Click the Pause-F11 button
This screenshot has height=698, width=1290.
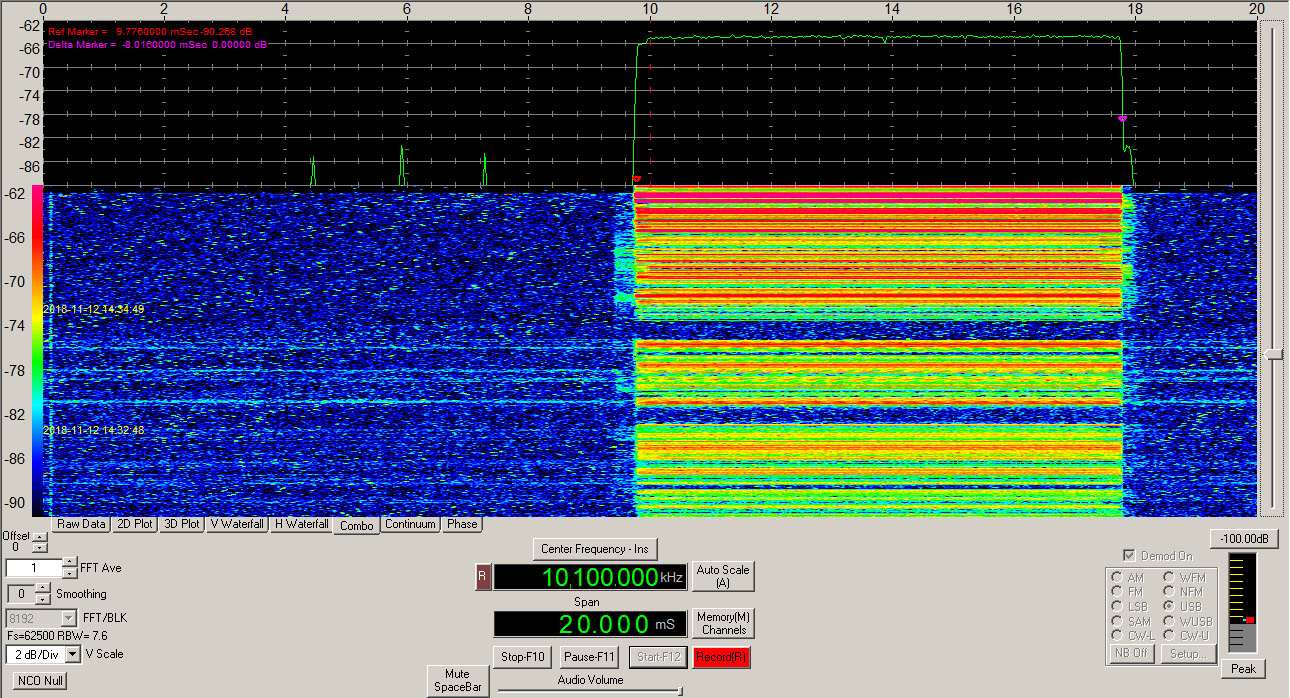pyautogui.click(x=590, y=657)
